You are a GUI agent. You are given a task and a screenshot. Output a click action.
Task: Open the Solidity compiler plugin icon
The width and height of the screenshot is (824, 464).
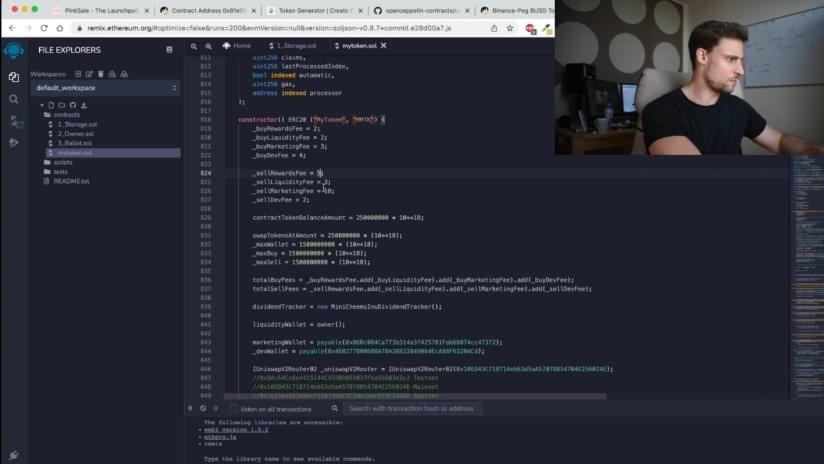point(13,121)
